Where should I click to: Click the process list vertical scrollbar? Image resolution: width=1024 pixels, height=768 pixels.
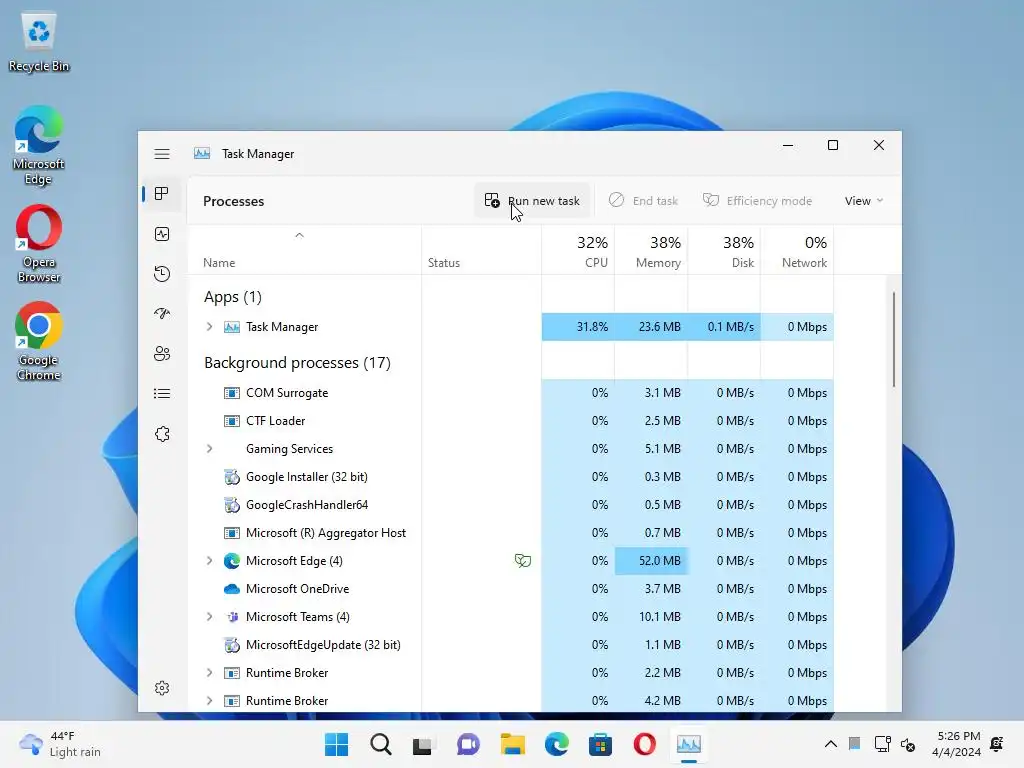point(893,340)
